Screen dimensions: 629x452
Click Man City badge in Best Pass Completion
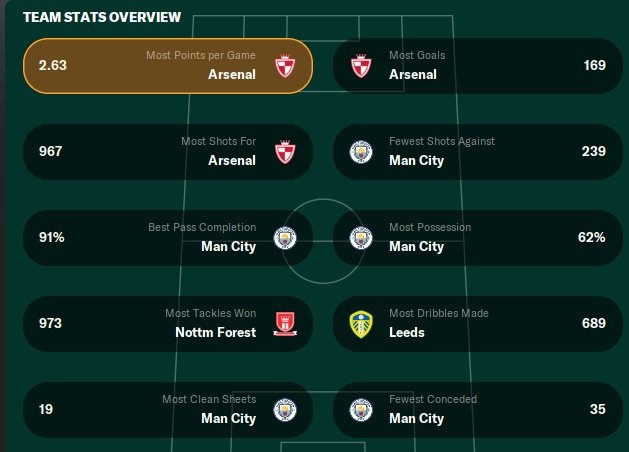pyautogui.click(x=285, y=238)
